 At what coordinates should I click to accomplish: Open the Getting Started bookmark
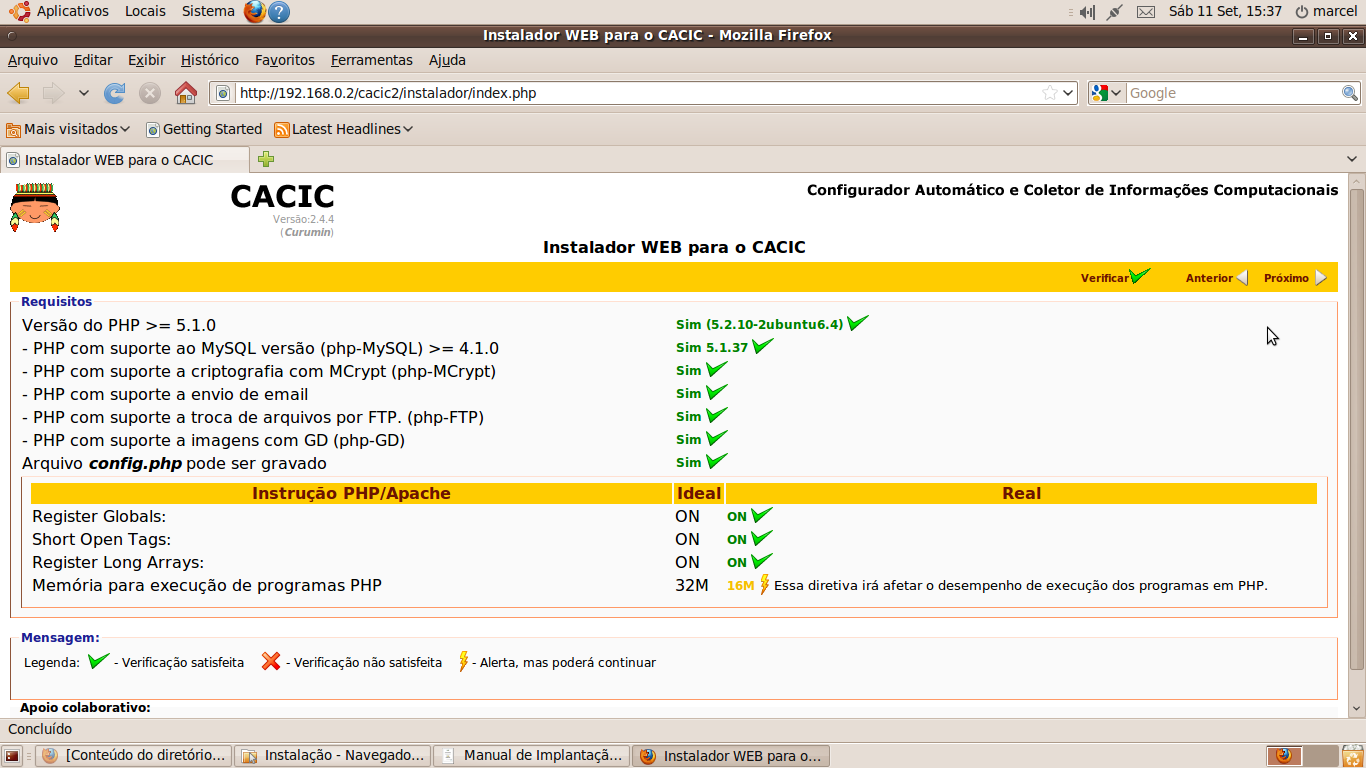(204, 129)
